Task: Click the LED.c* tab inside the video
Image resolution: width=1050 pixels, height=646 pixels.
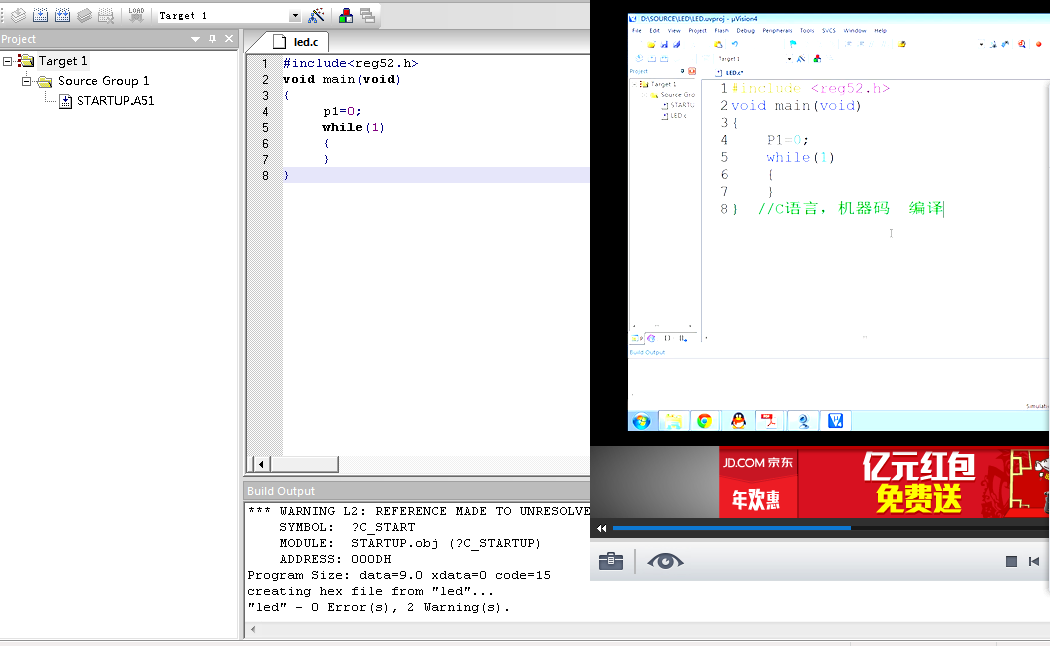Action: [730, 72]
